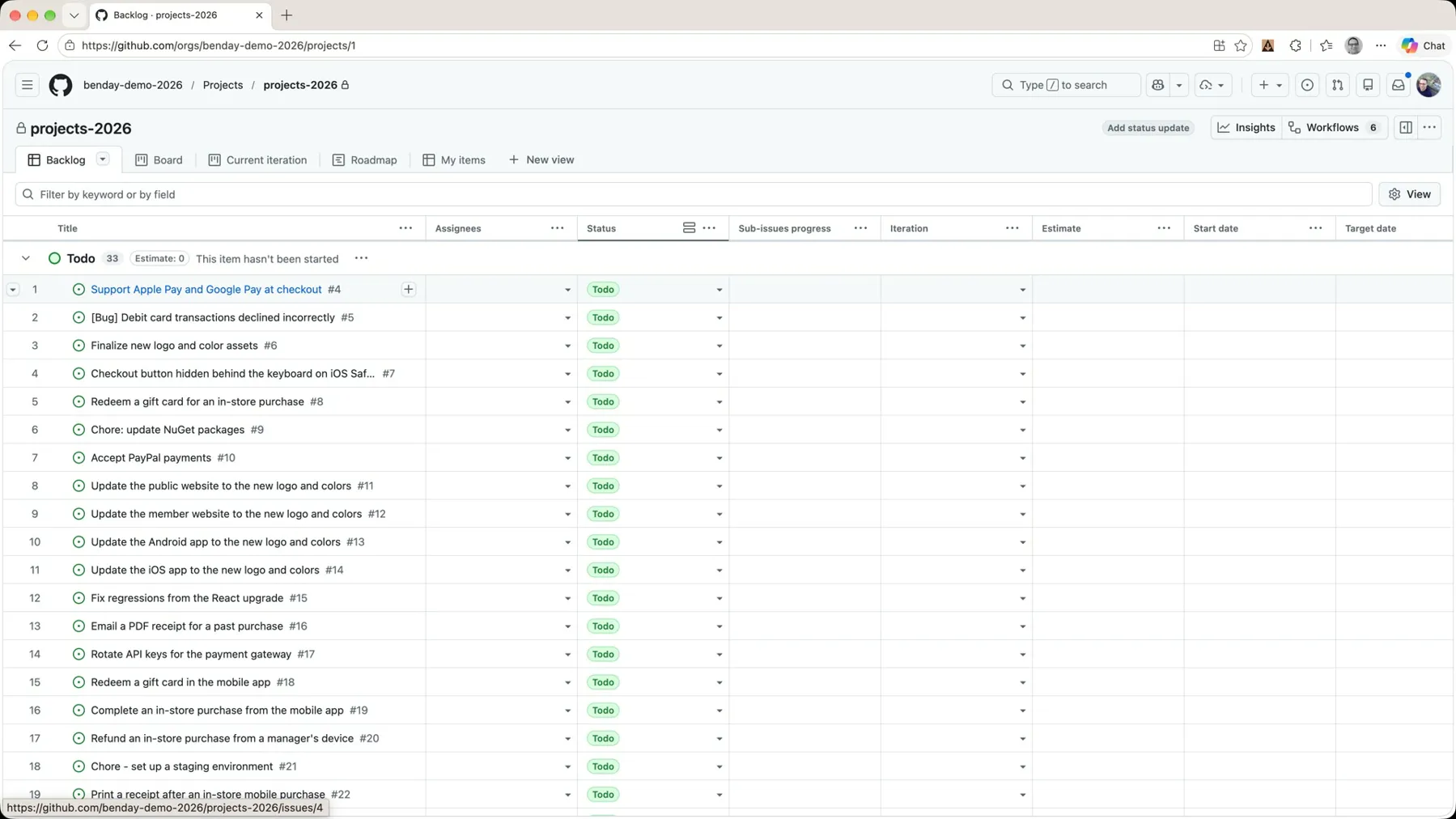Open the notifications inbox icon
Screen dimensions: 1456x819
click(x=1399, y=85)
